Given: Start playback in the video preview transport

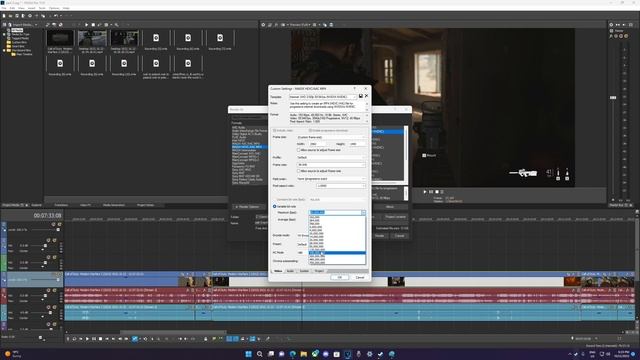Looking at the screenshot, I should pyautogui.click(x=425, y=191).
